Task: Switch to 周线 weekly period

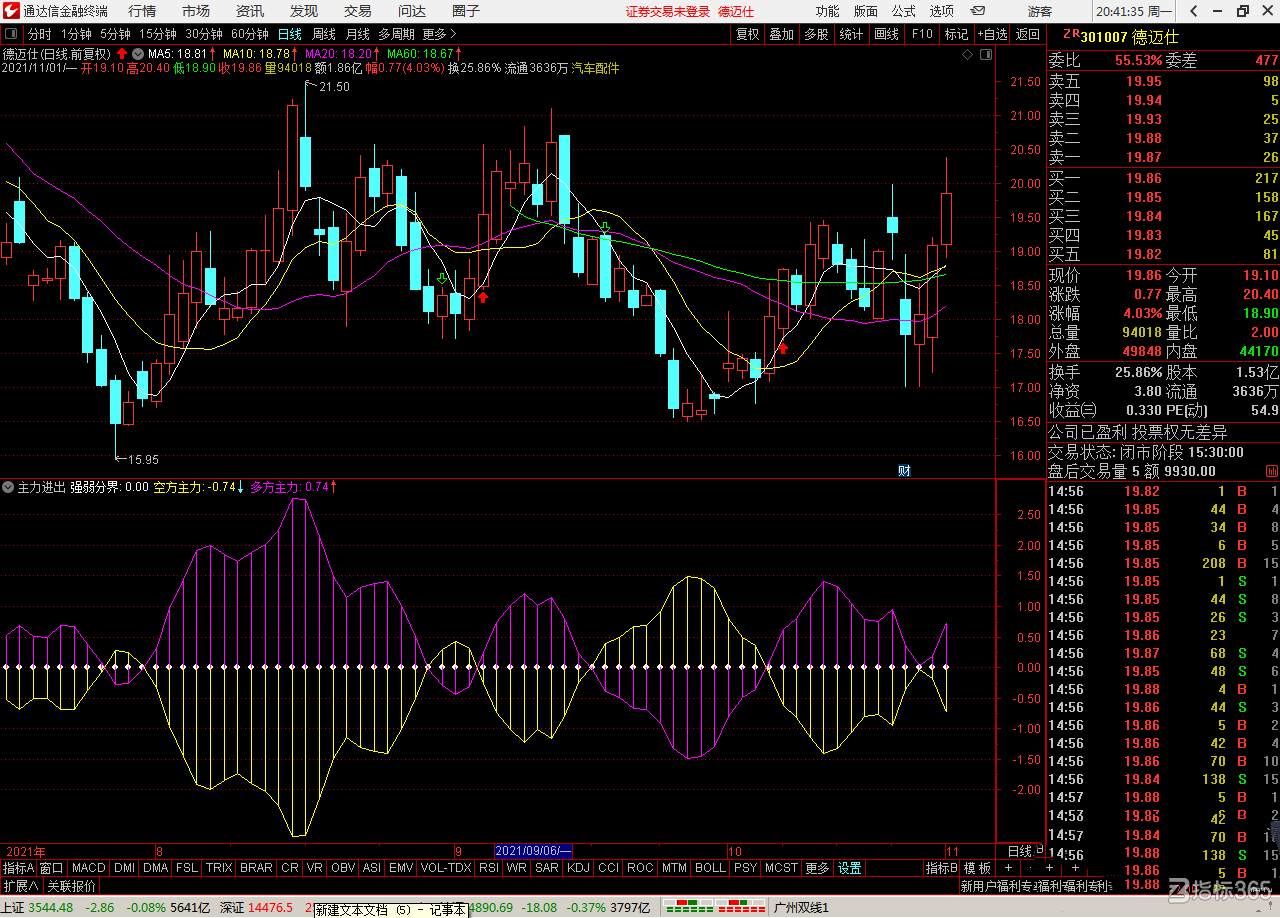Action: (x=324, y=34)
